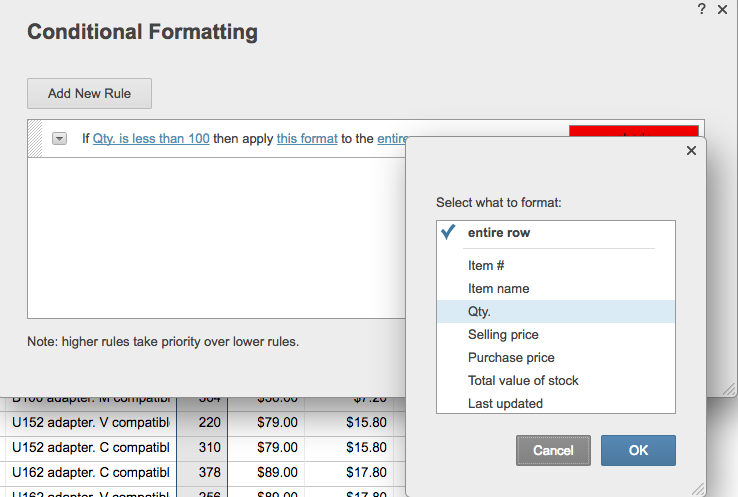The width and height of the screenshot is (738, 497).
Task: Choose 'Item name' column option
Action: click(x=498, y=289)
